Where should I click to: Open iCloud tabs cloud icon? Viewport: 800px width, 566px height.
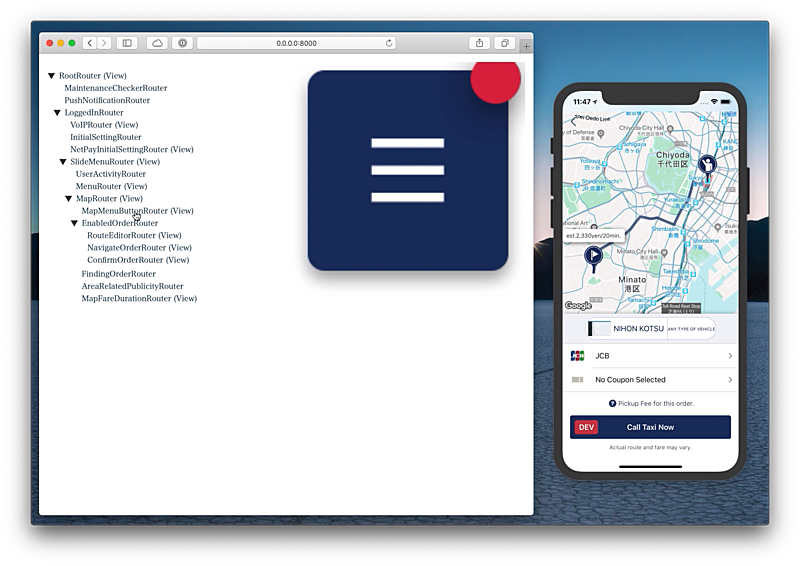(157, 43)
